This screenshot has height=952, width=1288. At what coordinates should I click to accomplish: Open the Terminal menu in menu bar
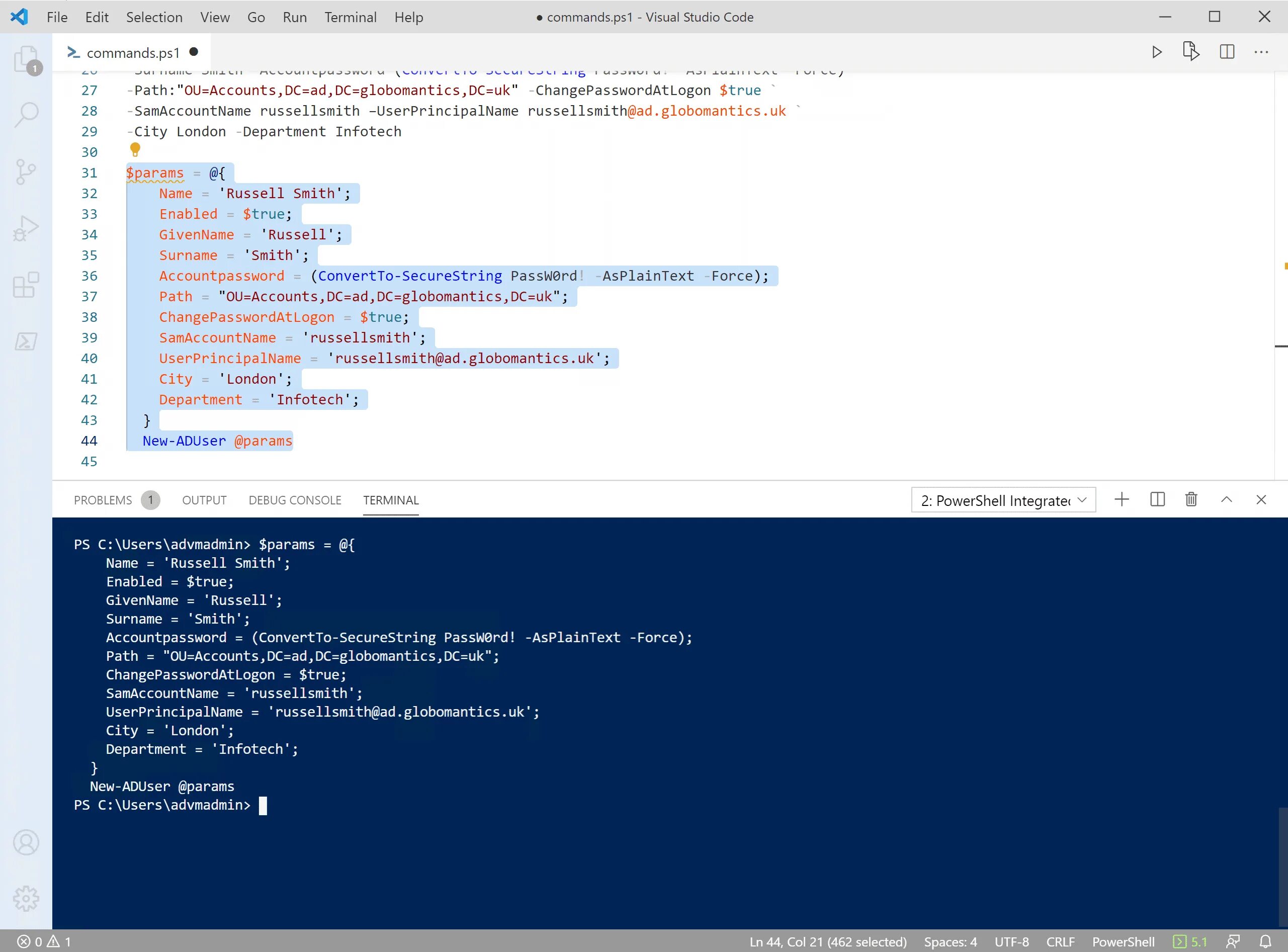350,17
